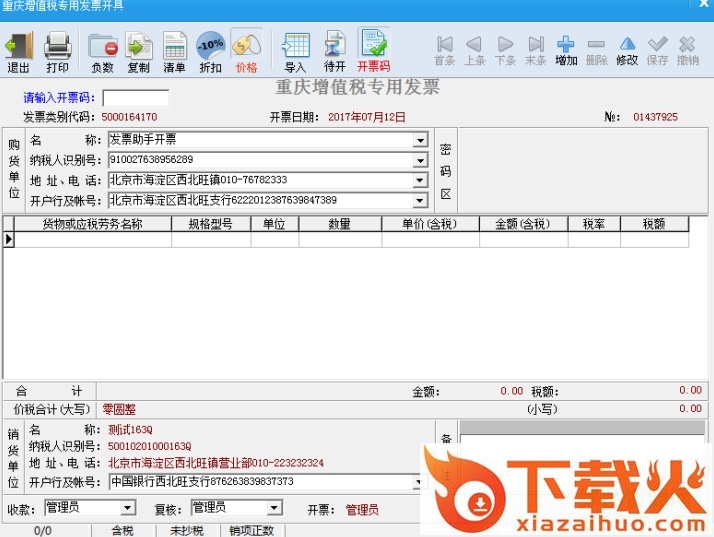Click the 增加 (Add) row icon
The width and height of the screenshot is (714, 537).
(x=566, y=51)
